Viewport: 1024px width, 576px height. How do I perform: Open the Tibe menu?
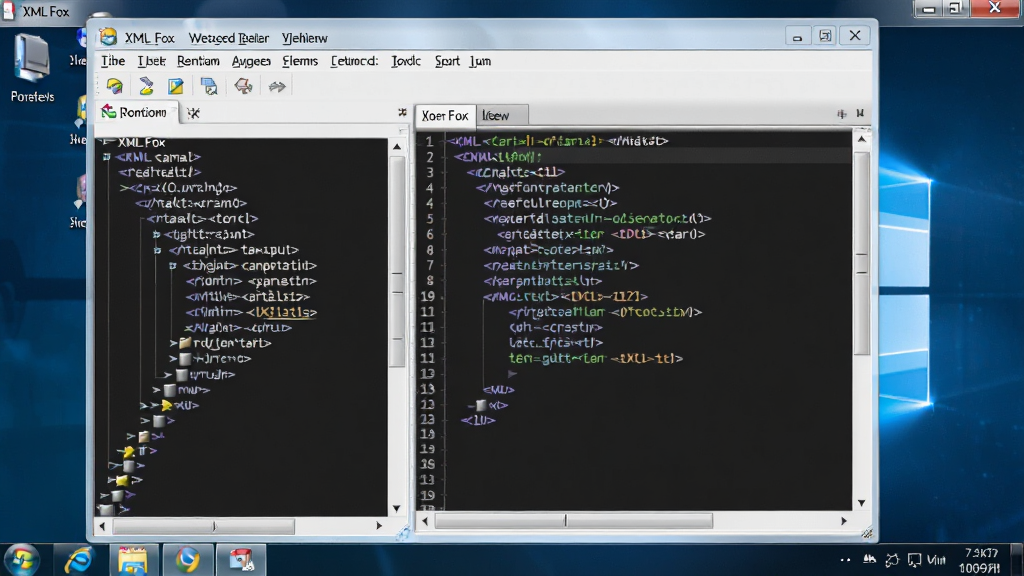coord(112,61)
